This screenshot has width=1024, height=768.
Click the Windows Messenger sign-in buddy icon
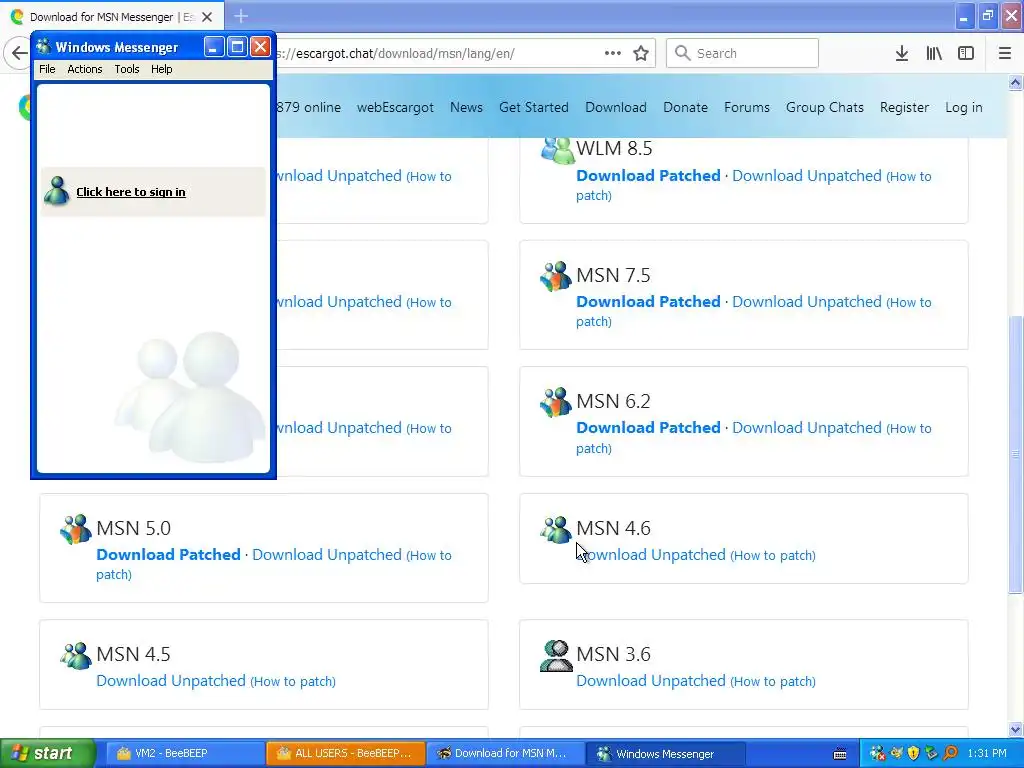click(x=57, y=191)
